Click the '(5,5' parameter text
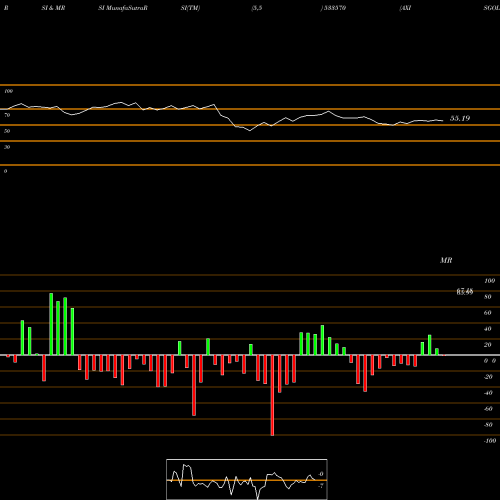 coord(257,8)
